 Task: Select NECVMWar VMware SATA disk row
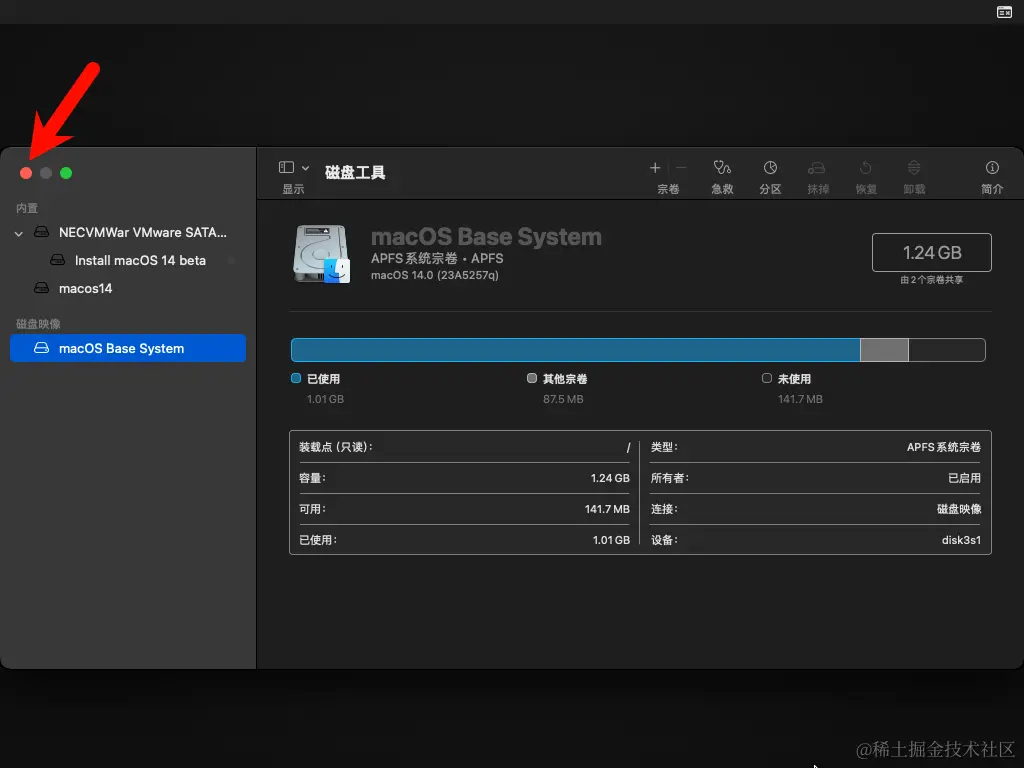click(128, 232)
